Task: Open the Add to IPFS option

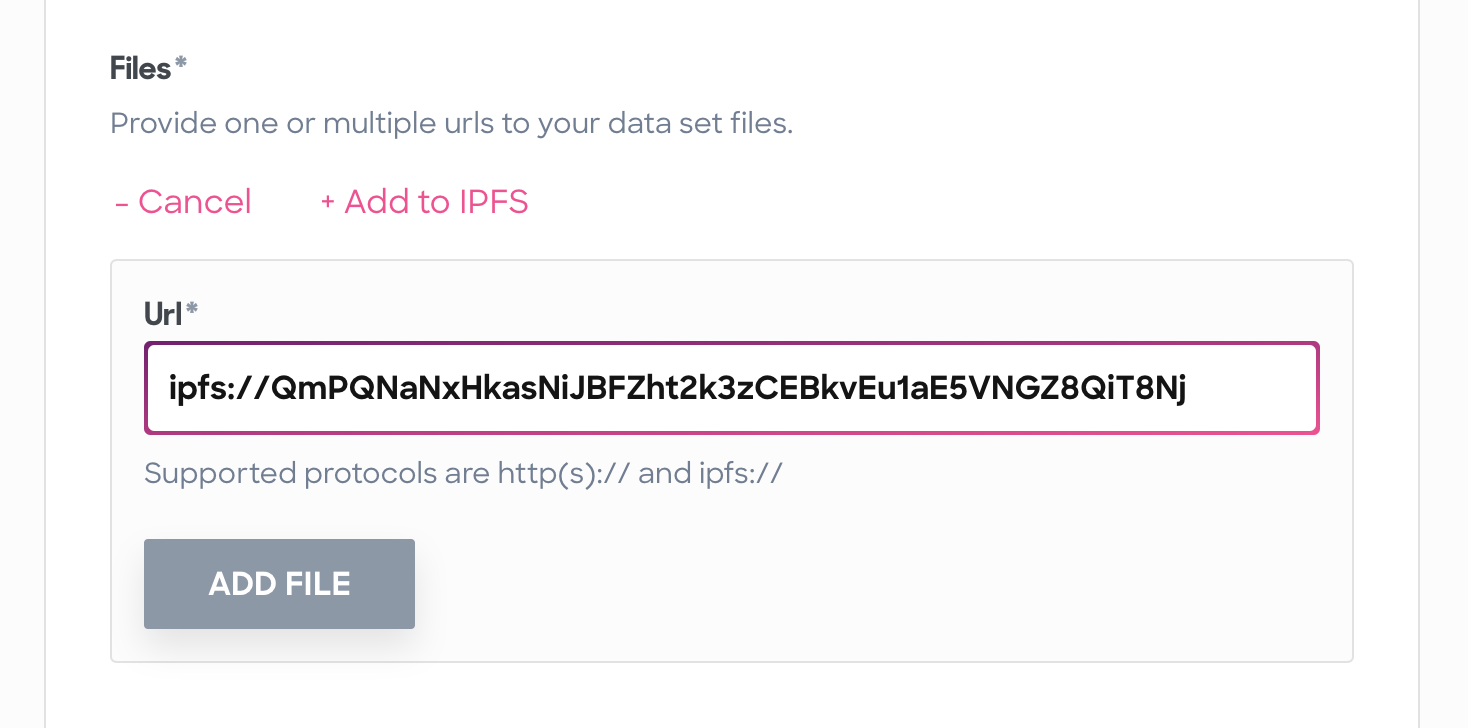Action: [x=424, y=202]
